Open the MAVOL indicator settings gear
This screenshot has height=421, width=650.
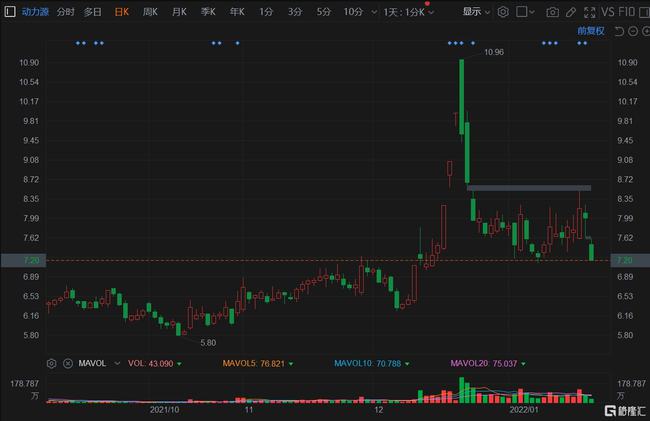tap(51, 363)
